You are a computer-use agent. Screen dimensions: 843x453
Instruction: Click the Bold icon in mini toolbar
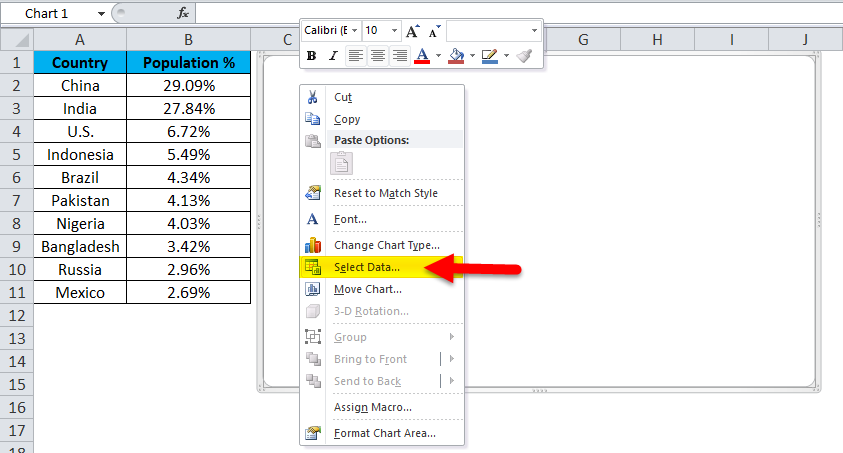point(311,55)
